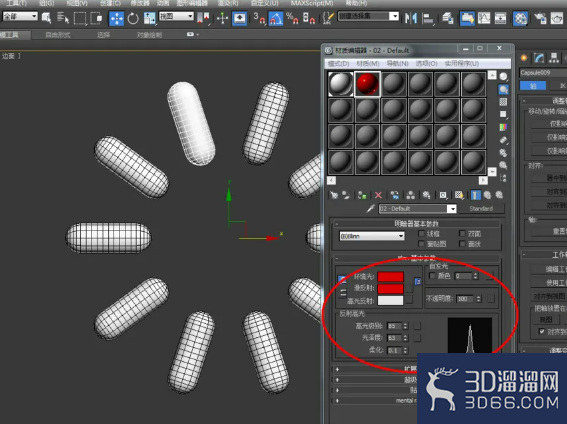Viewport: 567px width, 424px height.
Task: Toggle Angle Snap in main toolbar
Action: (276, 18)
